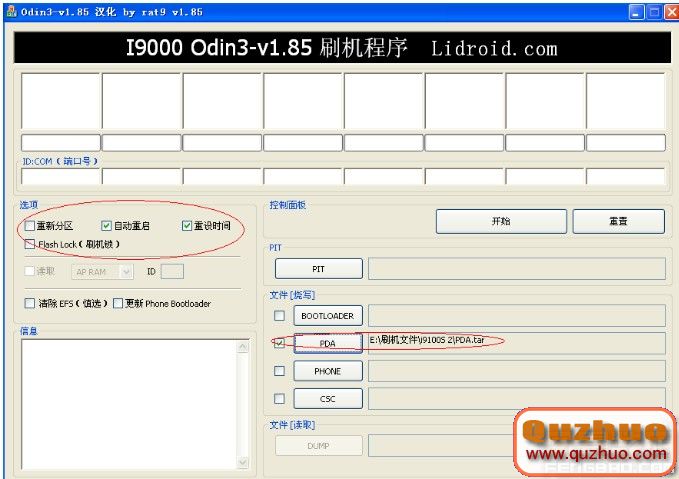Toggle the Flash Lock checkbox
The height and width of the screenshot is (479, 679).
click(30, 244)
